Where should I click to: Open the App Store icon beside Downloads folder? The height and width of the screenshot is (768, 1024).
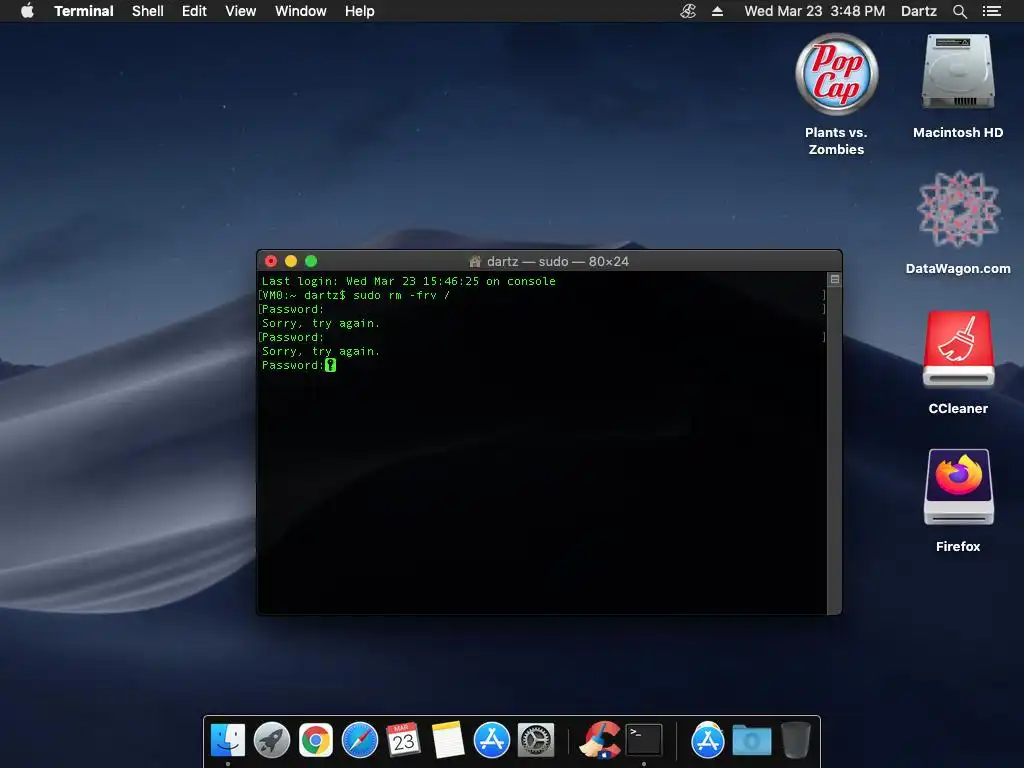click(x=708, y=740)
